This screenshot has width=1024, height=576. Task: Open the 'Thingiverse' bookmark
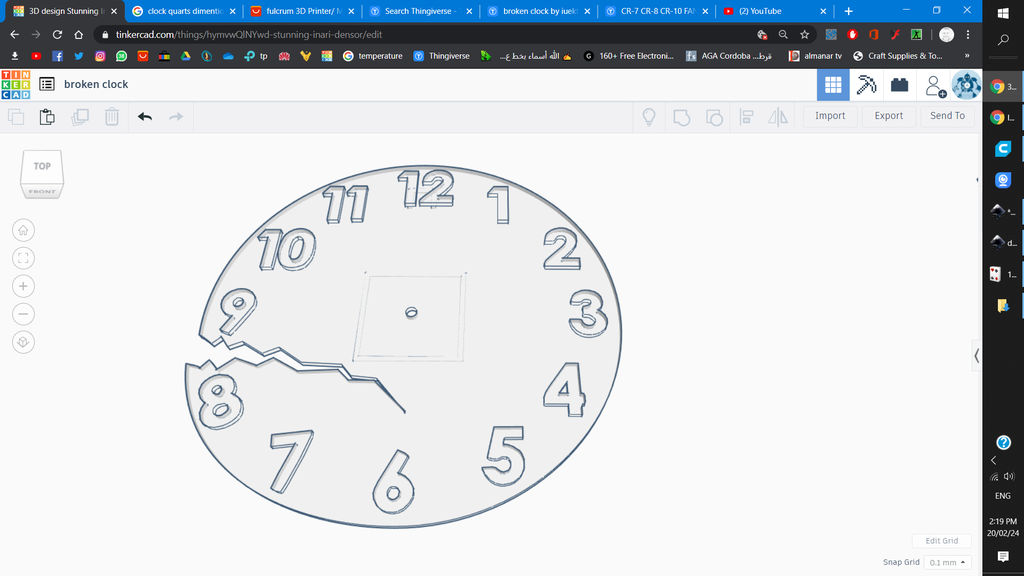click(441, 56)
